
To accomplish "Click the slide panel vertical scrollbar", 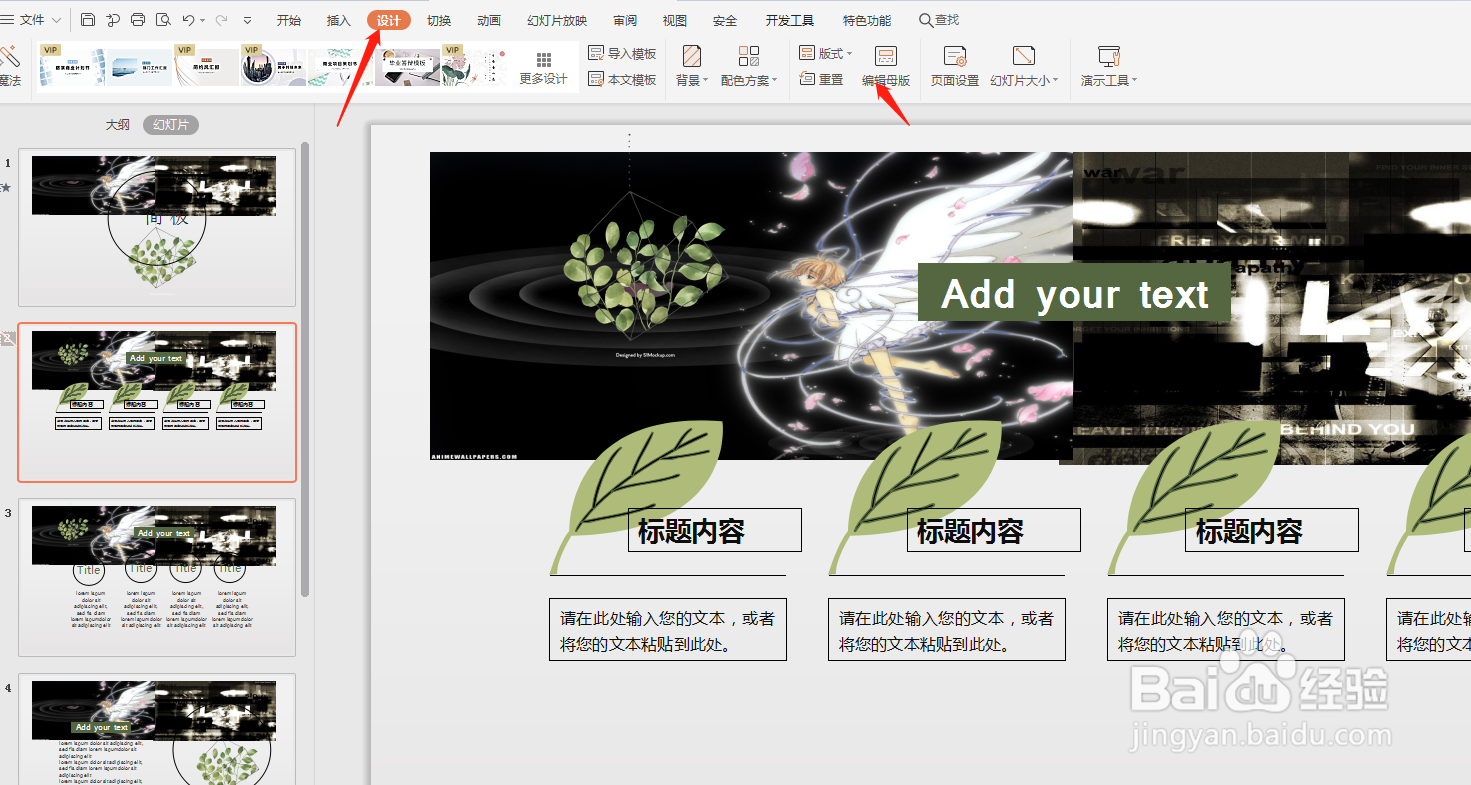I will (305, 370).
